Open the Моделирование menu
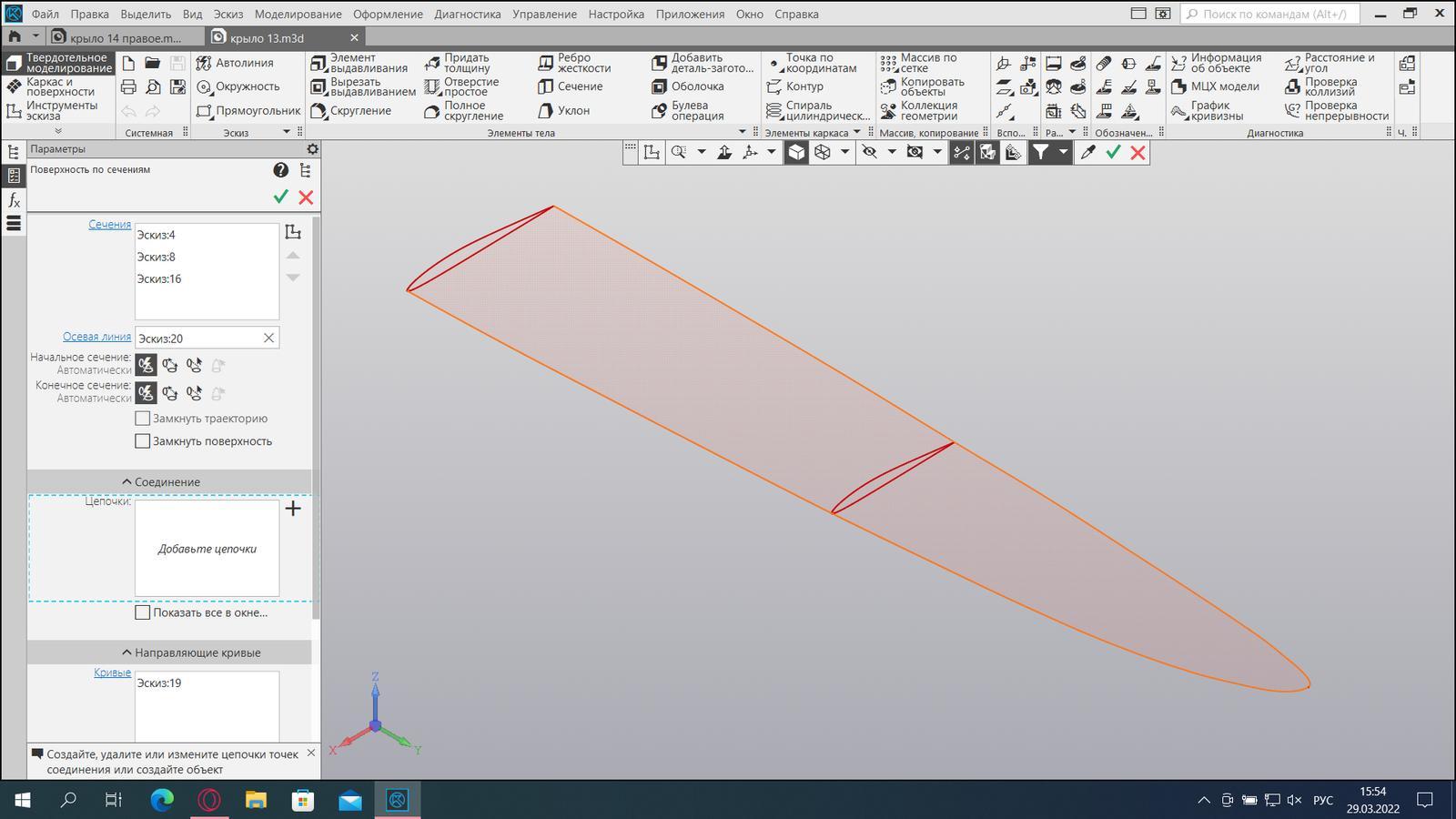The height and width of the screenshot is (819, 1456). (298, 14)
